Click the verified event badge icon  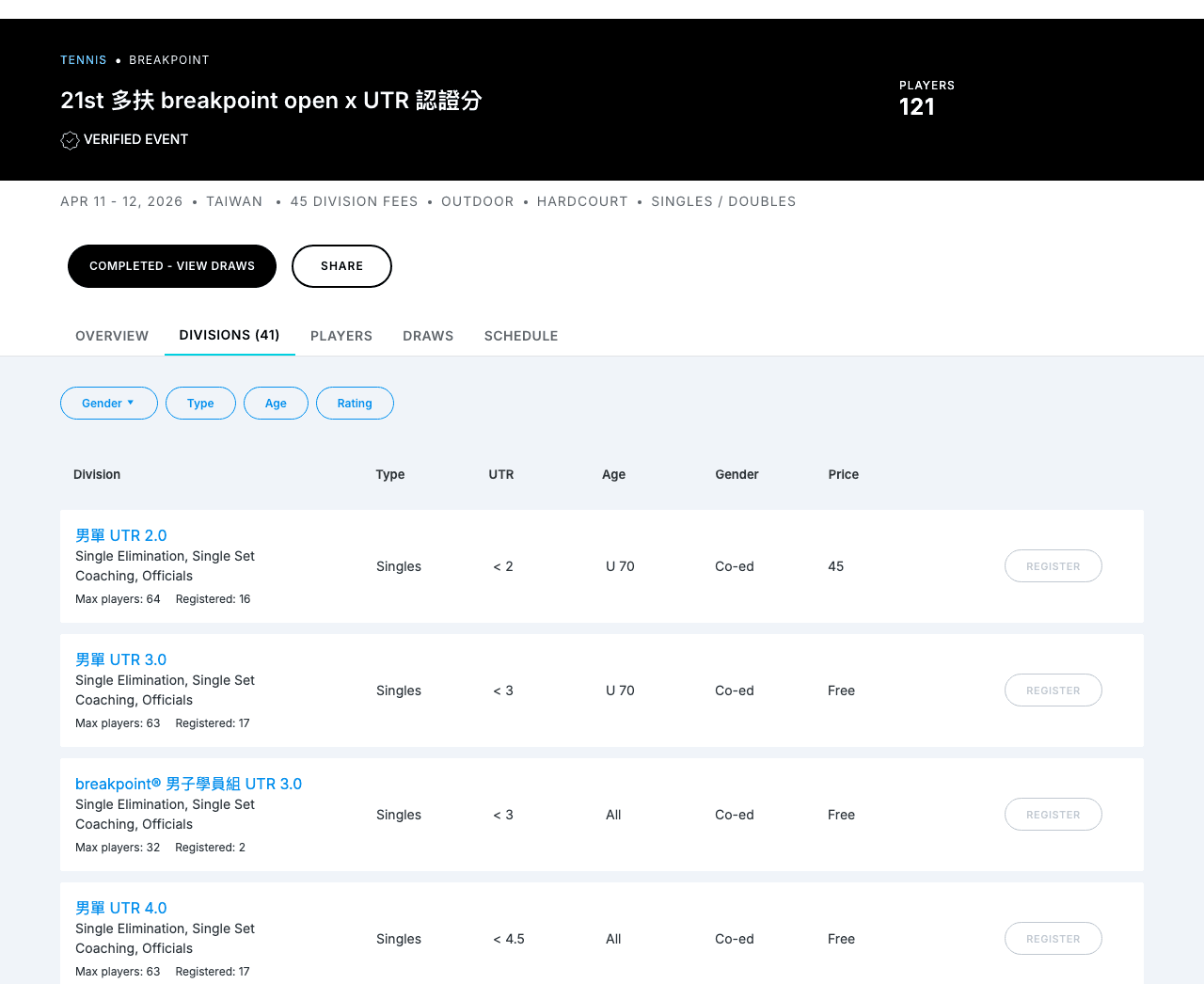tap(70, 140)
